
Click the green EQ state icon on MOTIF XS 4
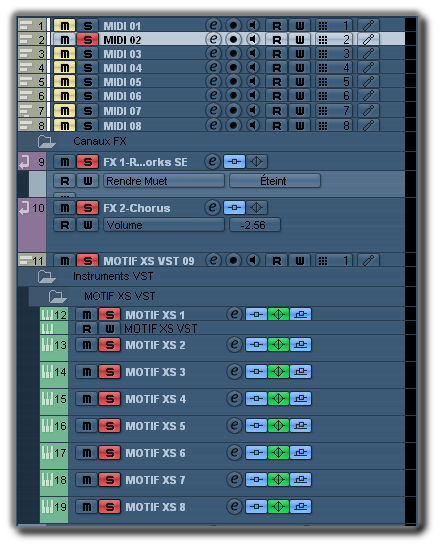click(278, 399)
